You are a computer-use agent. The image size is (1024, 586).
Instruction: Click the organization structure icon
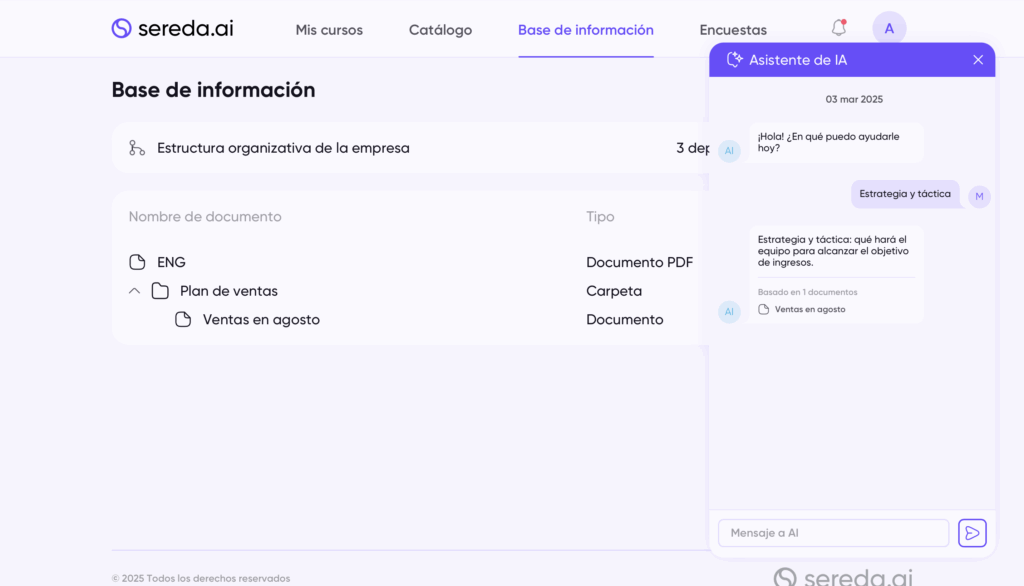pyautogui.click(x=137, y=148)
